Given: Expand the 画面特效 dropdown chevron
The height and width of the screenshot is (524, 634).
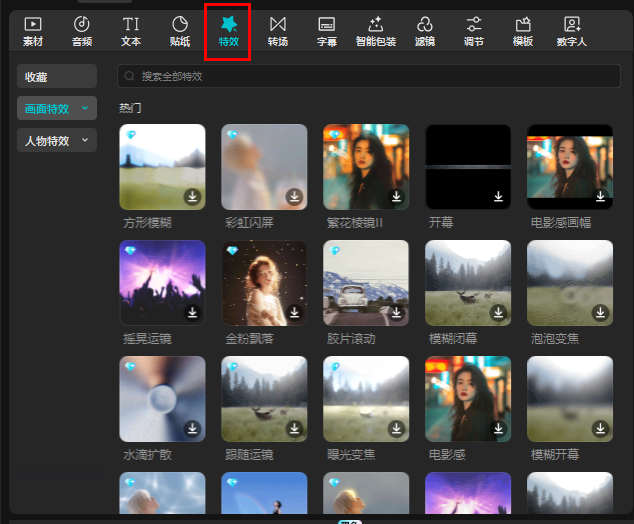Looking at the screenshot, I should coord(85,108).
